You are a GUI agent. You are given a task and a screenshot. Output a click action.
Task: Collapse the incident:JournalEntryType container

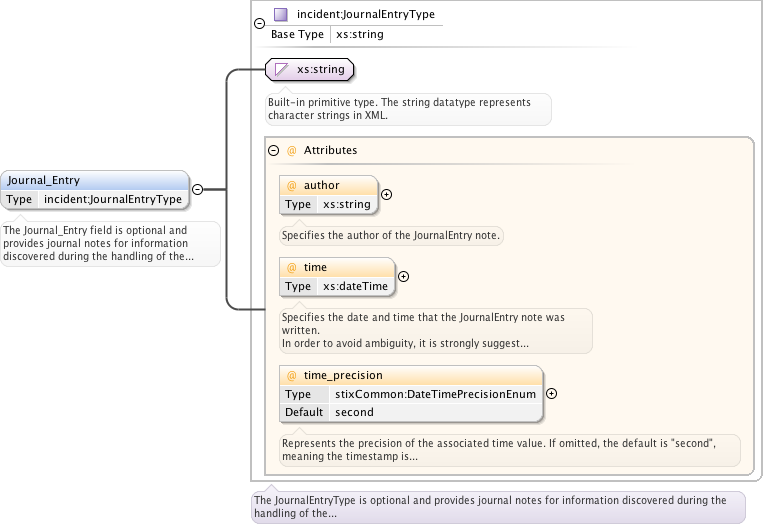pyautogui.click(x=260, y=23)
